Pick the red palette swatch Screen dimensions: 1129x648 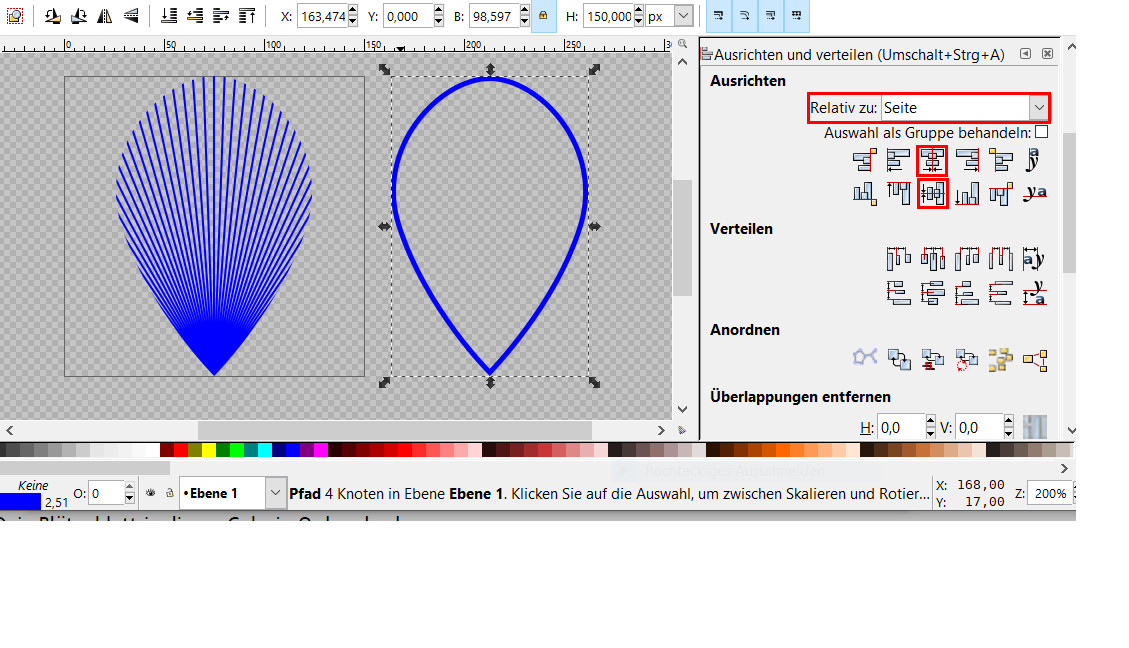coord(181,450)
